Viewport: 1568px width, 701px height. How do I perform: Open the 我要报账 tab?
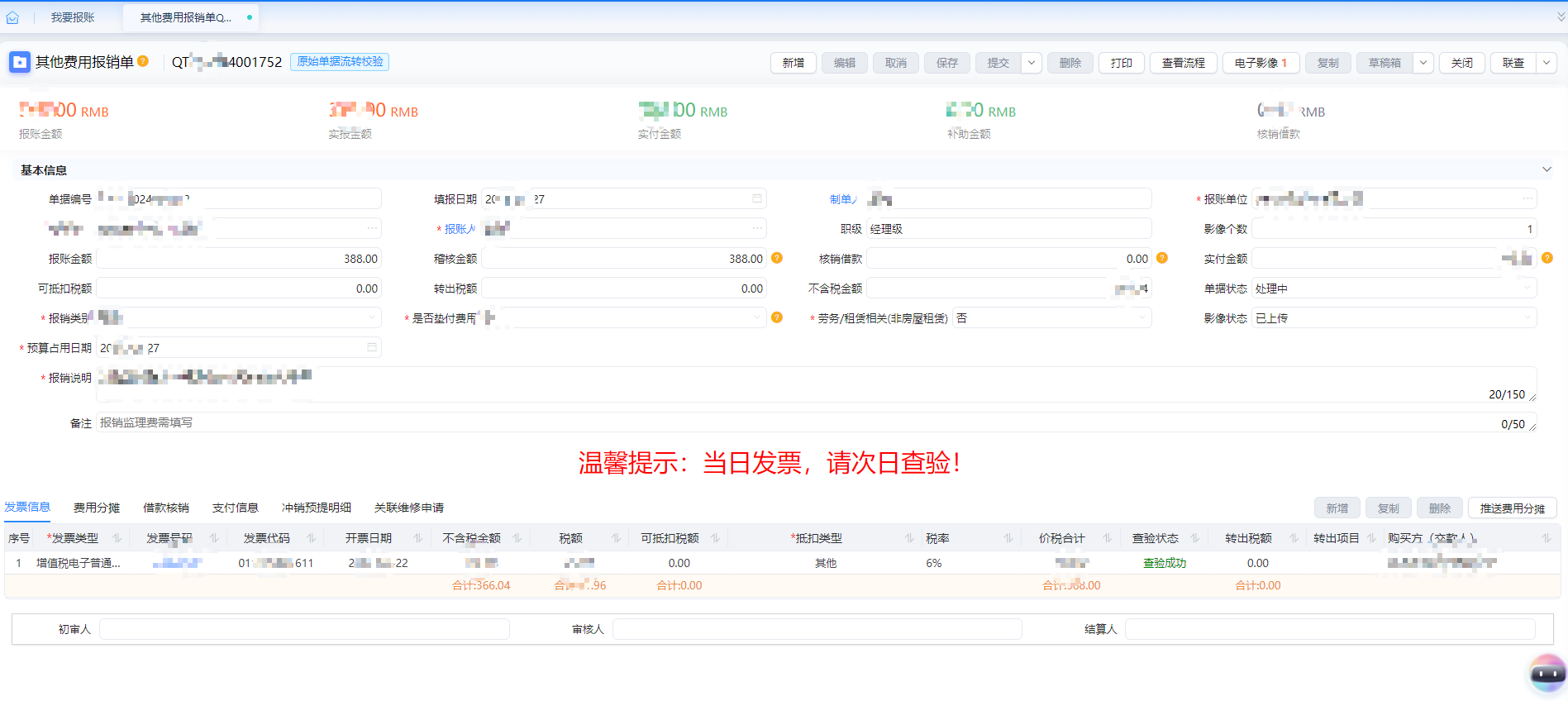pyautogui.click(x=73, y=17)
